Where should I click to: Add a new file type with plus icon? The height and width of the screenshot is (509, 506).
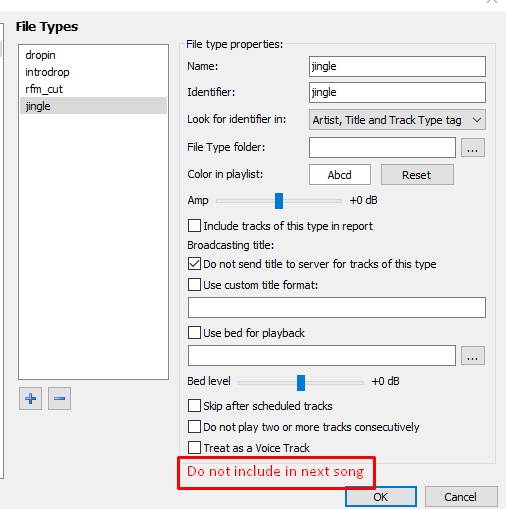tap(30, 398)
